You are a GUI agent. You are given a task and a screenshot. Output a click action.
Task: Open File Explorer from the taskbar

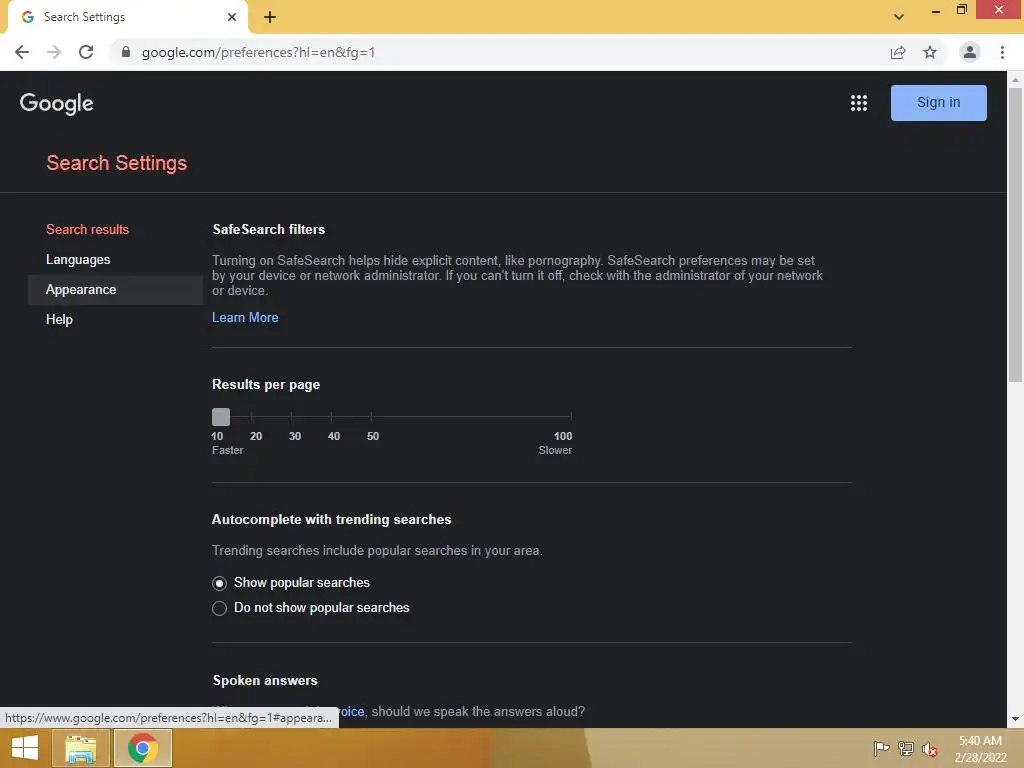[x=81, y=748]
